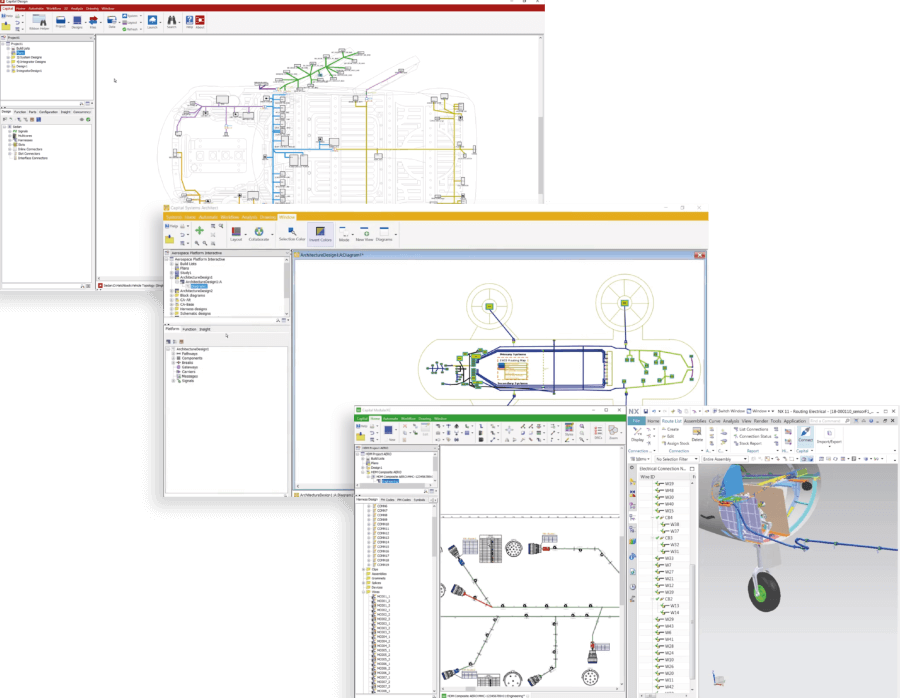Click the 3D view zoom icon in Capital Module toolbar
900x698 pixels.
pos(613,432)
